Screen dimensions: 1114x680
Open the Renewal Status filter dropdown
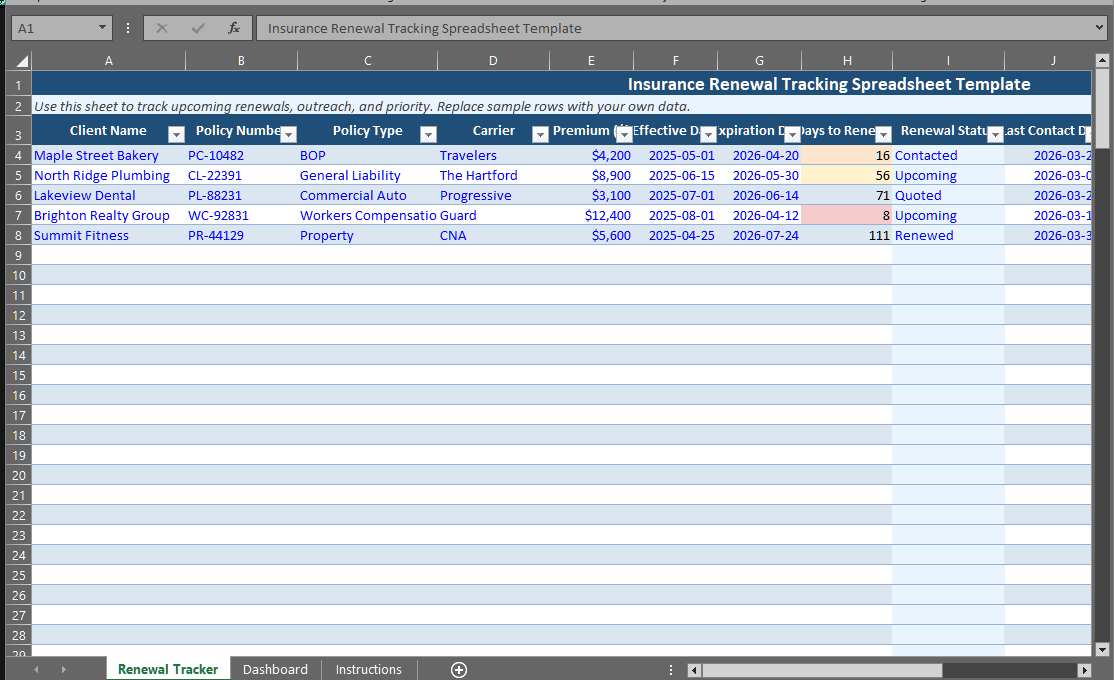tap(994, 133)
